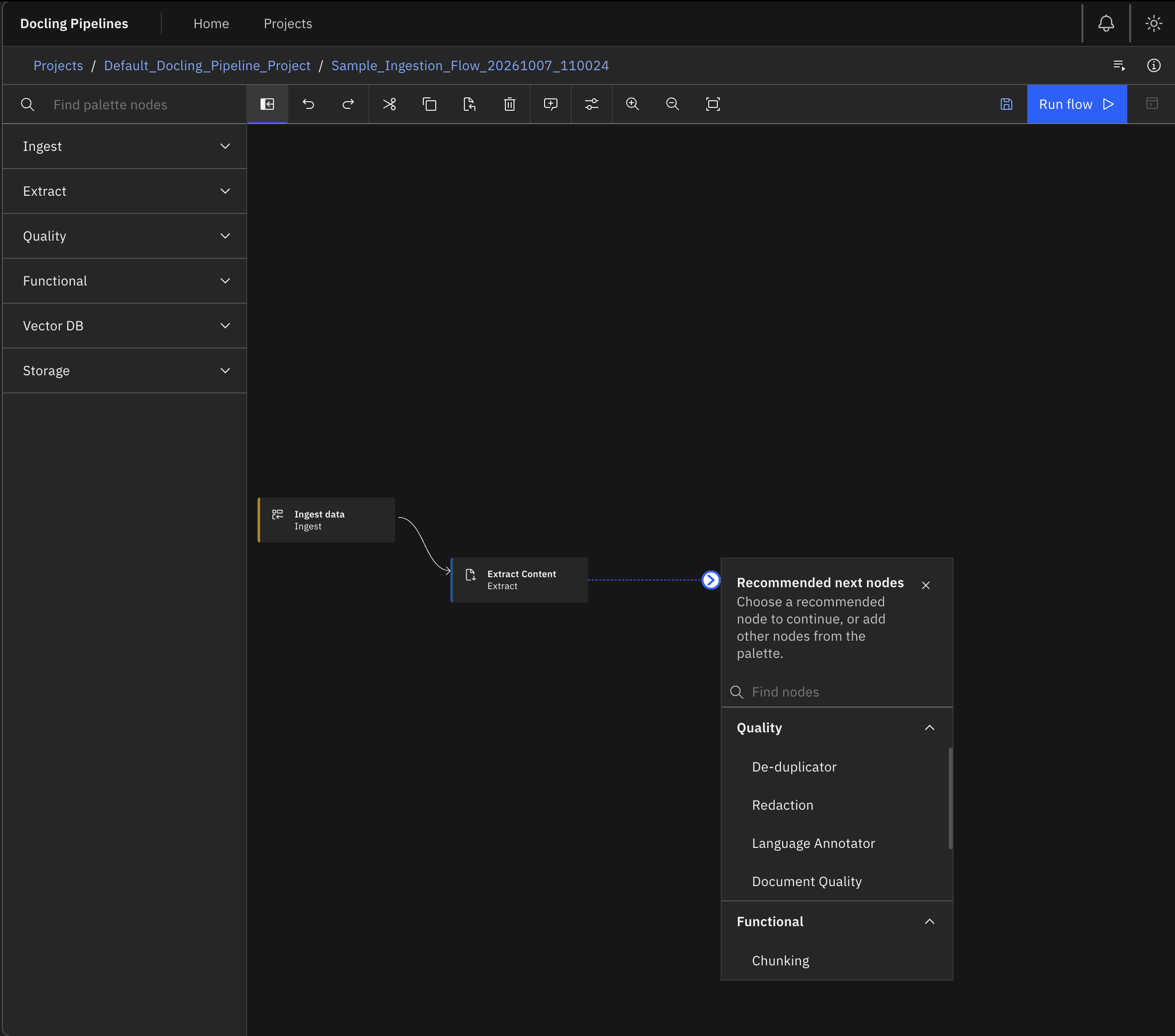Toggle the light/dark theme sun icon
Viewport: 1175px width, 1036px height.
1154,23
